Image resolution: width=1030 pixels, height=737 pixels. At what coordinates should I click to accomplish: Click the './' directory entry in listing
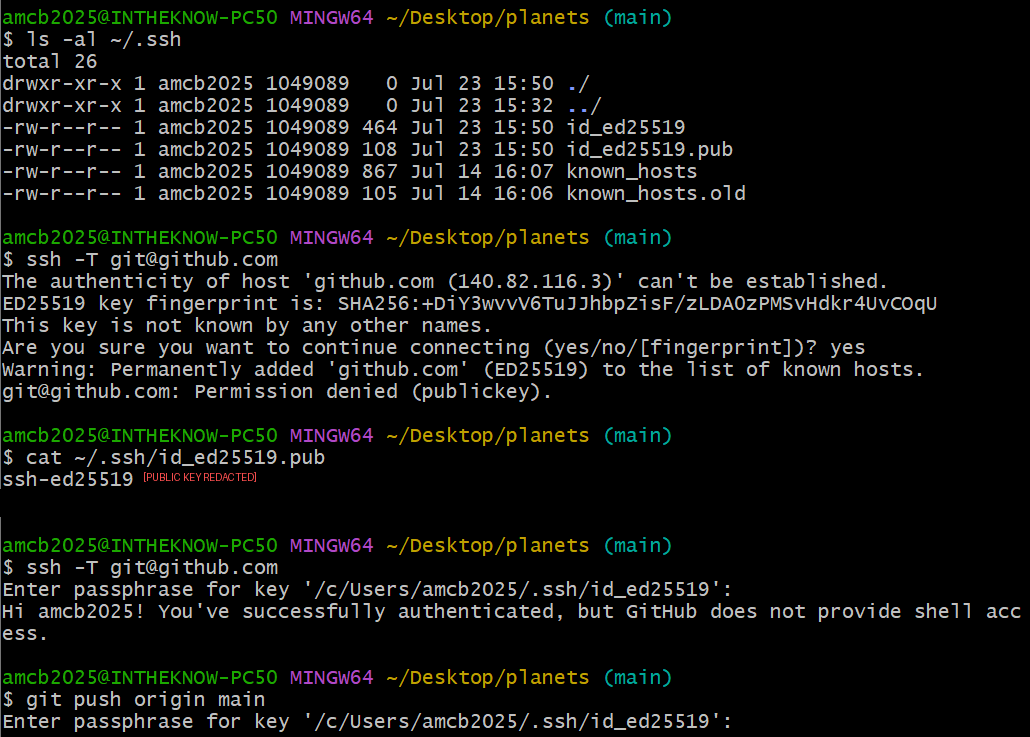point(578,84)
